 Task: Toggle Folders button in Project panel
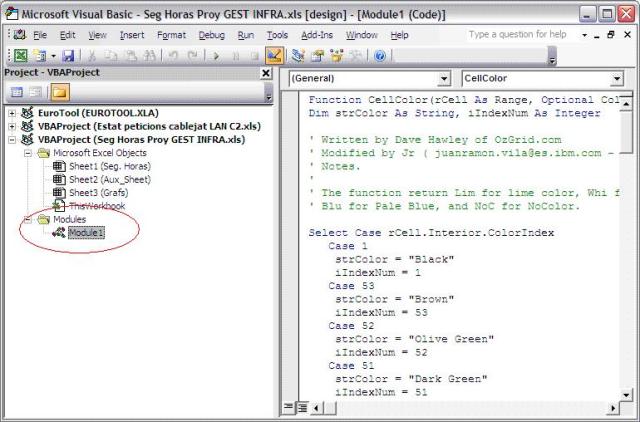60,92
